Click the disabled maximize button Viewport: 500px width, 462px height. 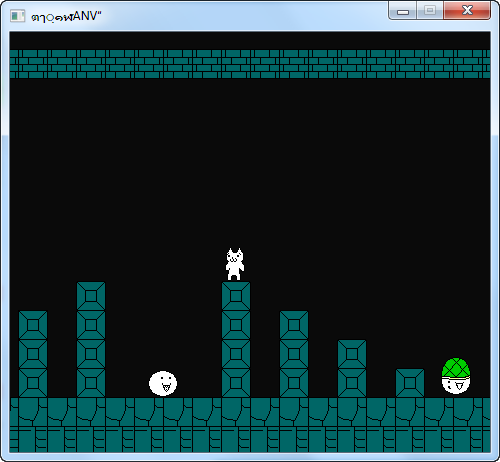[430, 11]
